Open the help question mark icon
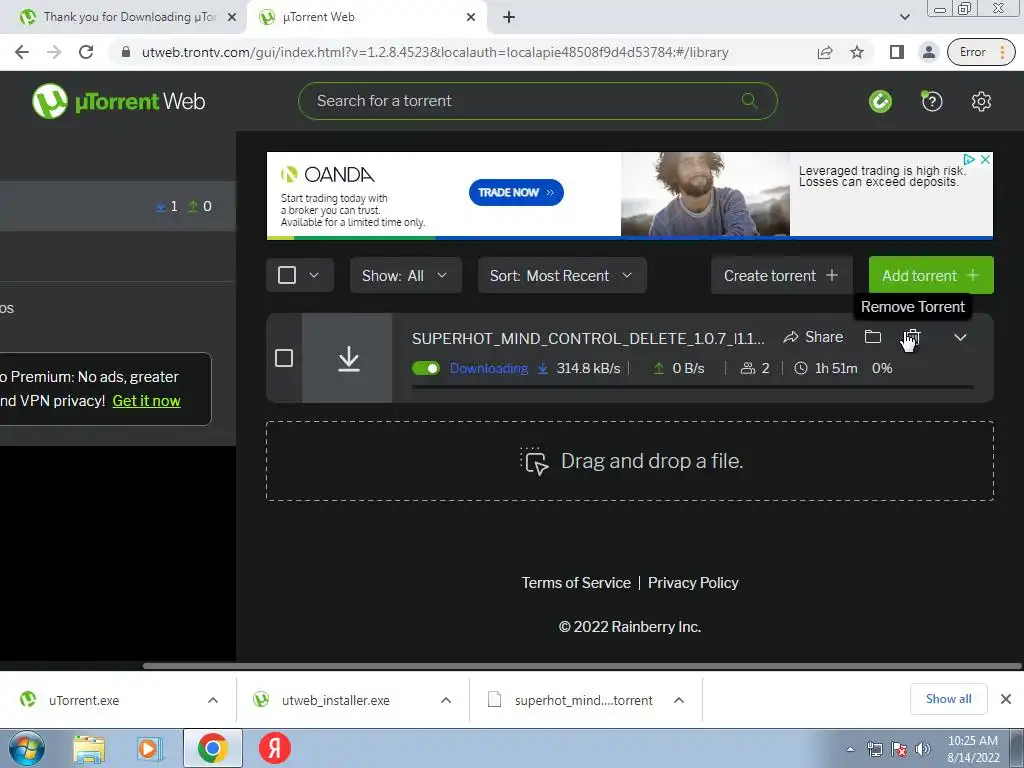The height and width of the screenshot is (768, 1024). [x=932, y=101]
